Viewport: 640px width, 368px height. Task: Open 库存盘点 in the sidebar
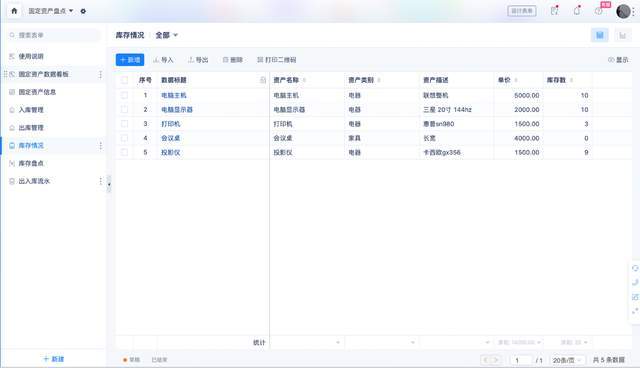(31, 163)
